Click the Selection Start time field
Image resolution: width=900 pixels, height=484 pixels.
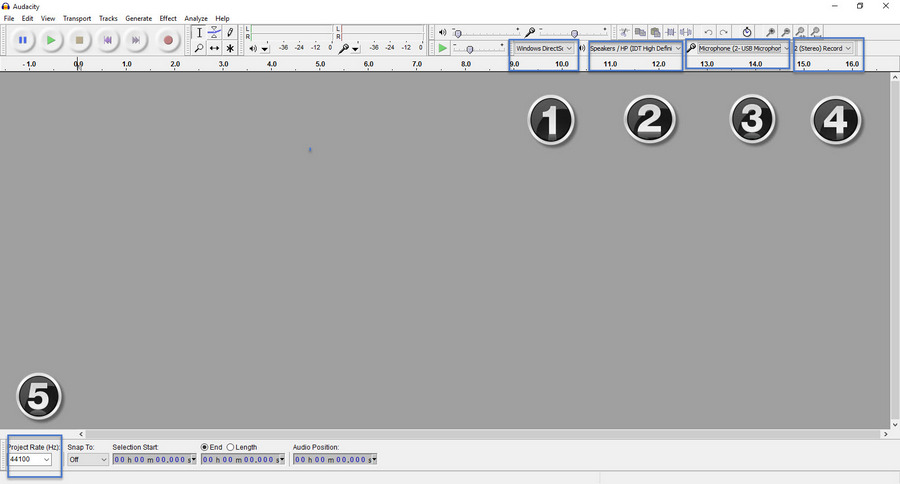click(x=154, y=459)
